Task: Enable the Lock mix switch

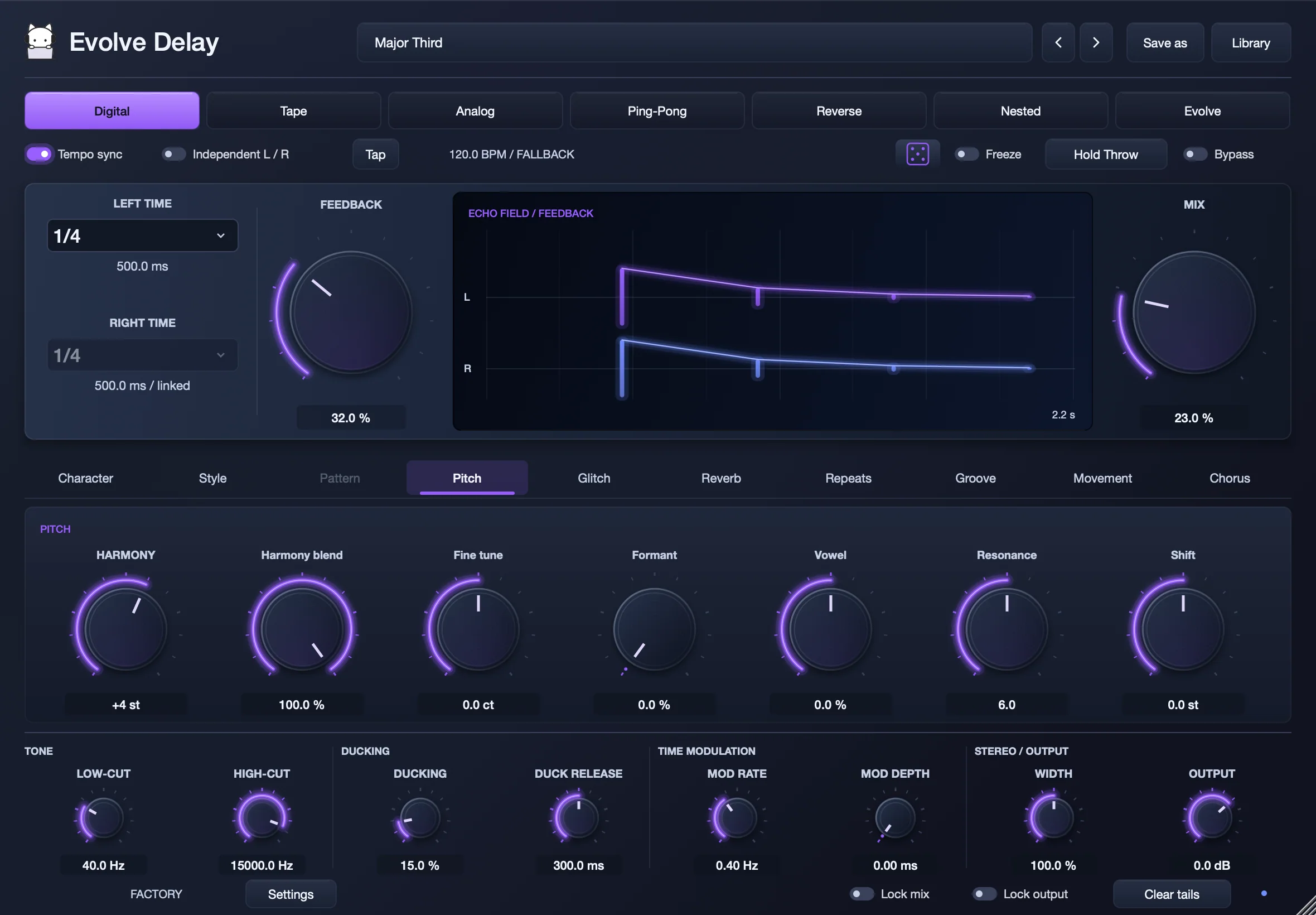Action: click(861, 894)
